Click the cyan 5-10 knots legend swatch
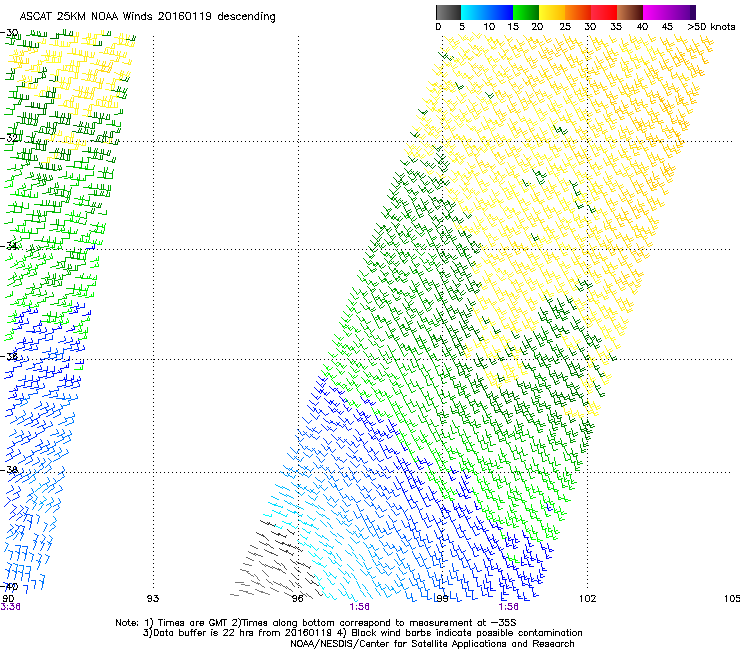740x650 pixels. 474,12
